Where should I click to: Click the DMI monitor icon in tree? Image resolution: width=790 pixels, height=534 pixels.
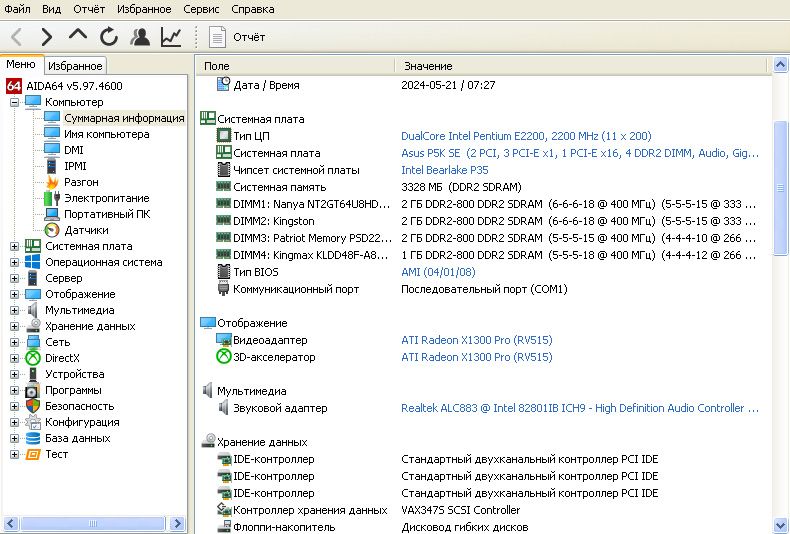[x=52, y=150]
